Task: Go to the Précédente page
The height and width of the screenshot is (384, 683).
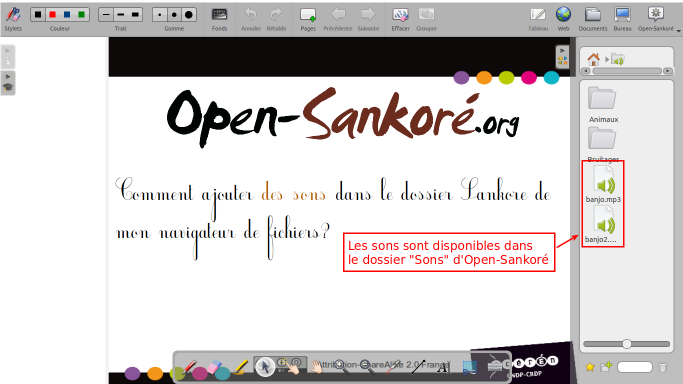Action: click(x=338, y=19)
